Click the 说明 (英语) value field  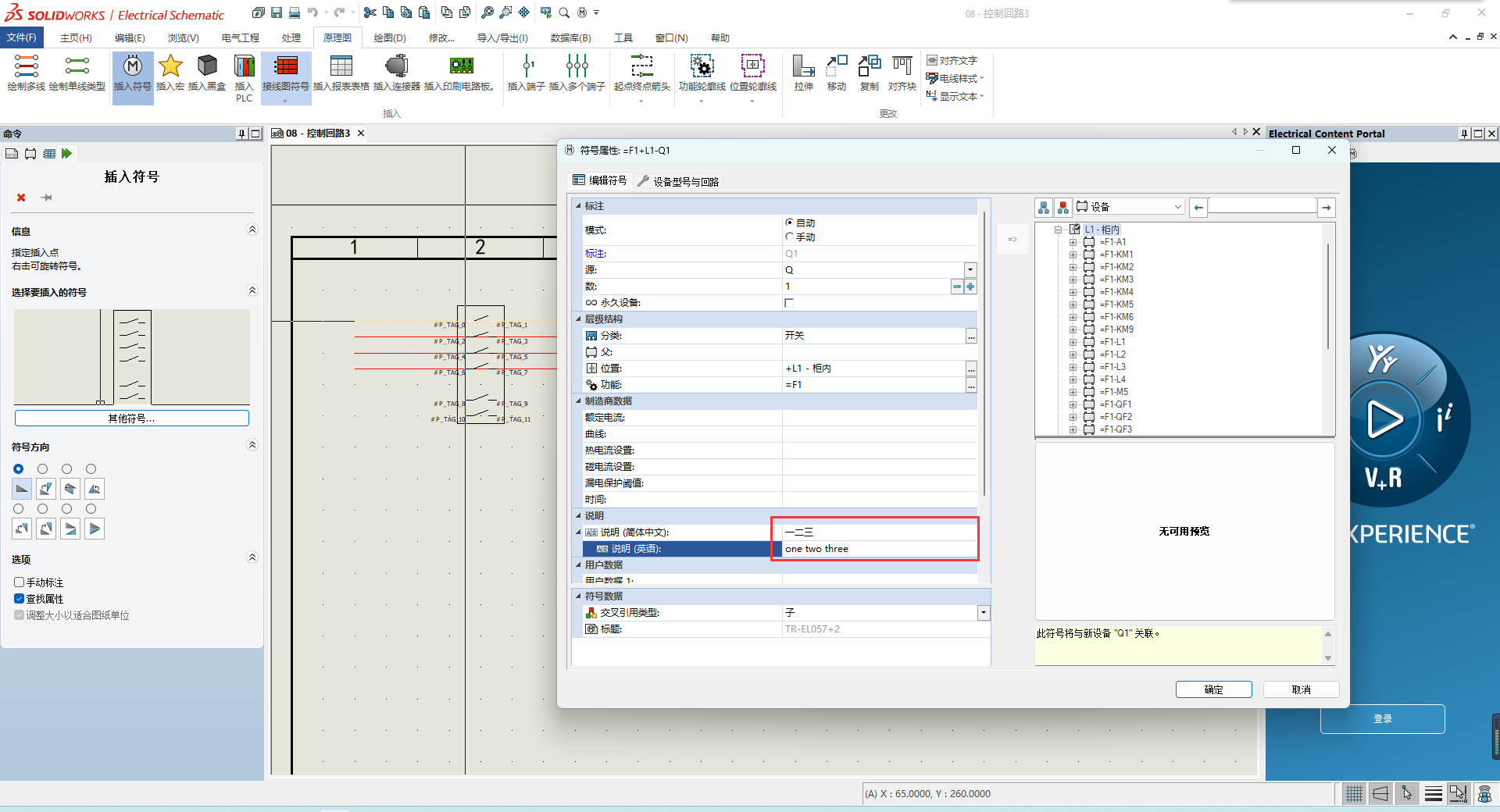pos(875,549)
